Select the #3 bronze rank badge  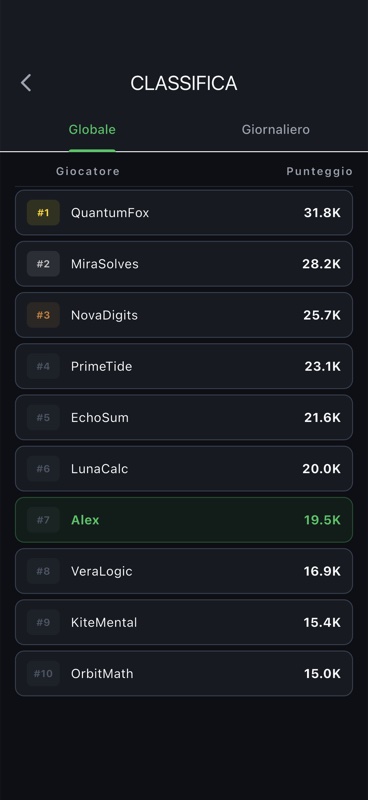tap(43, 315)
